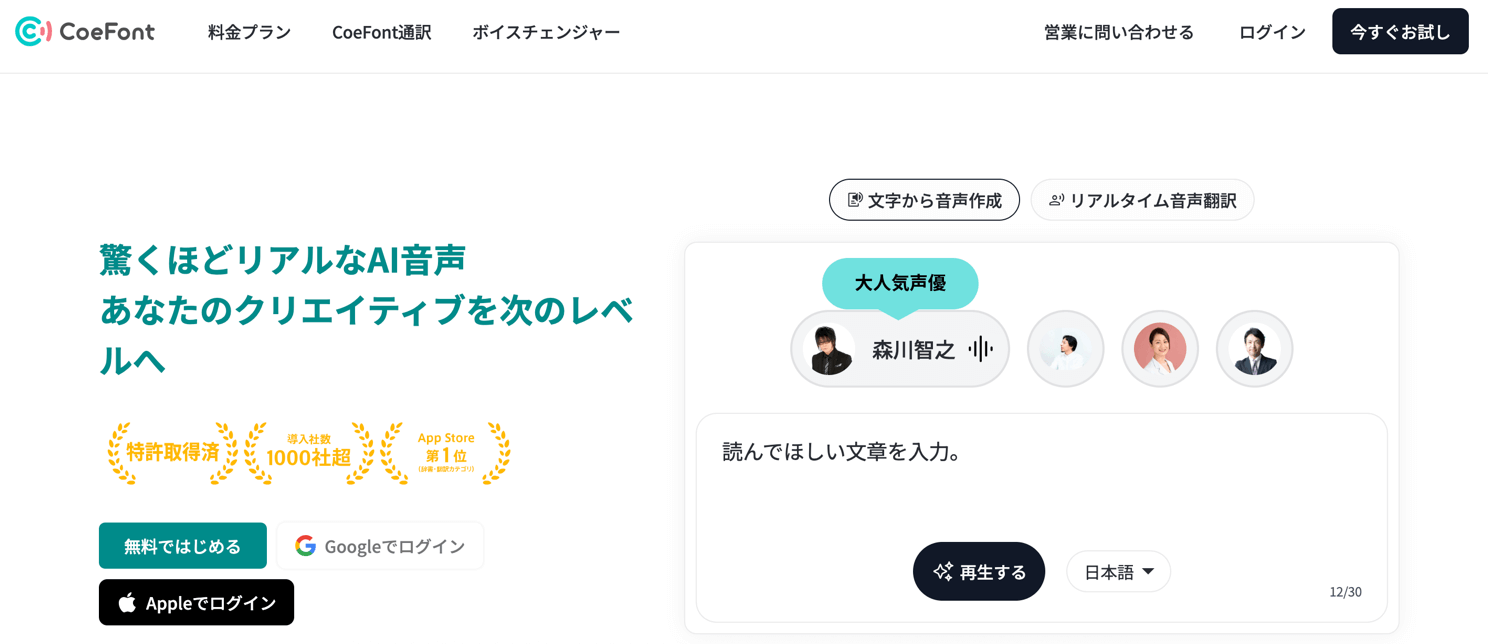Open CoeFont通訳 in the navigation menu
The image size is (1488, 644).
[x=381, y=32]
